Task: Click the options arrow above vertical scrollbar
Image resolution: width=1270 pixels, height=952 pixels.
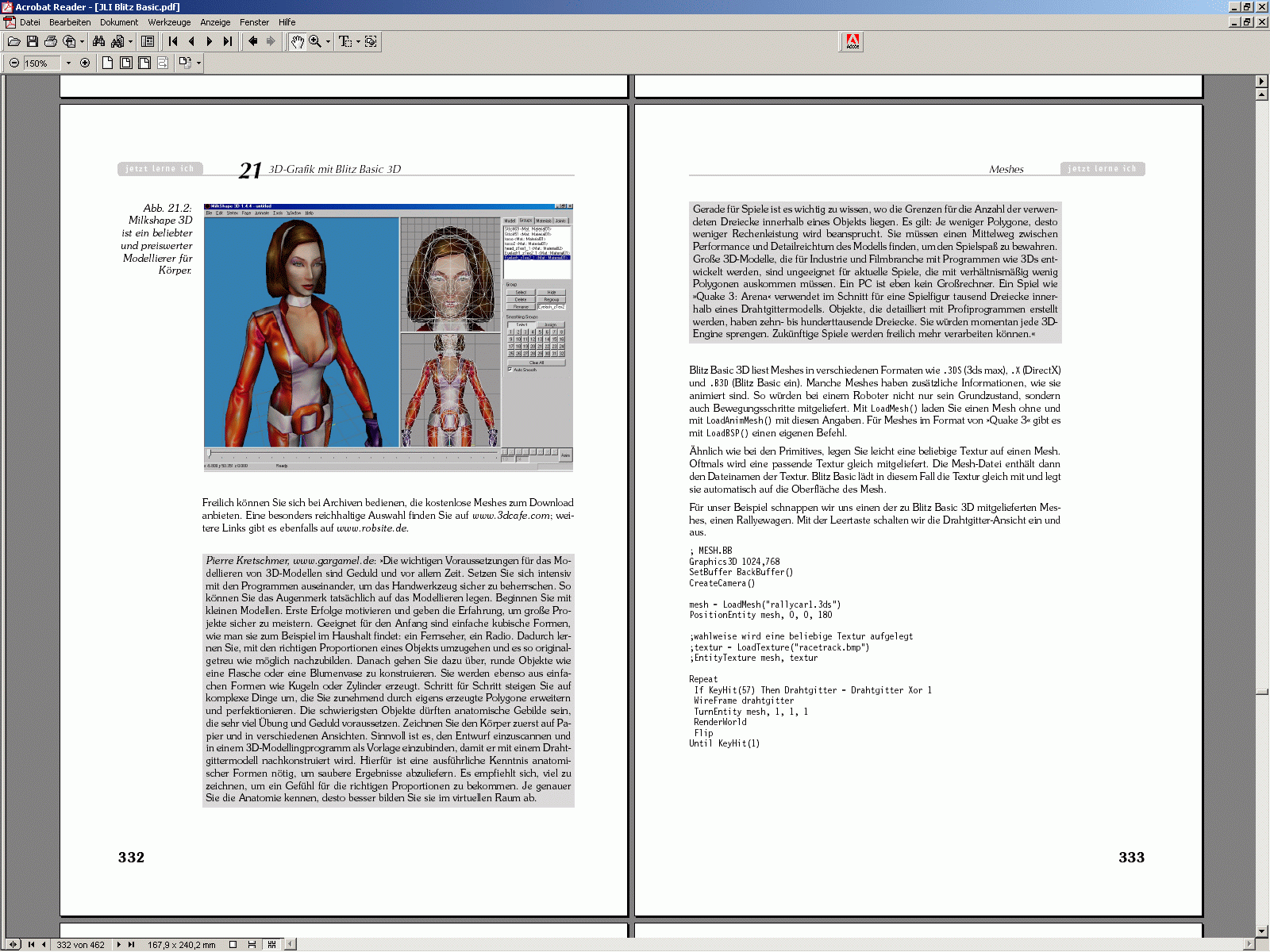Action: point(1262,81)
